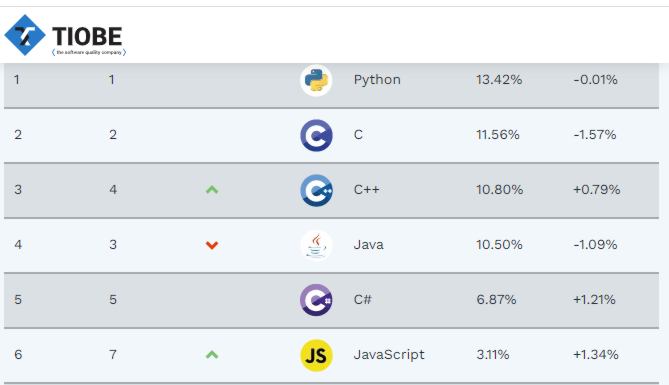
Task: Open the TIOBE wordmark home link
Action: click(87, 36)
